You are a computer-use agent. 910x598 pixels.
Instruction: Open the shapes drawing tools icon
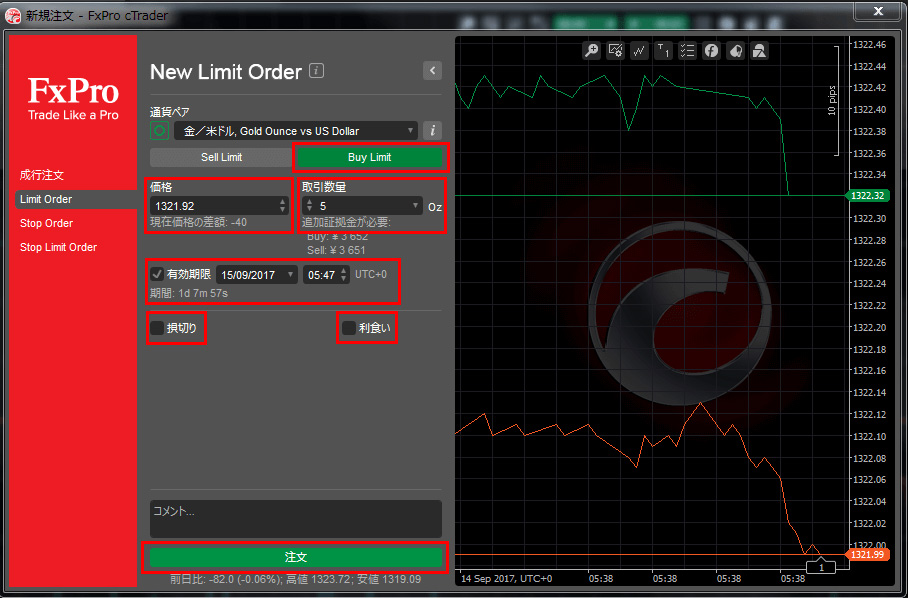pyautogui.click(x=759, y=51)
